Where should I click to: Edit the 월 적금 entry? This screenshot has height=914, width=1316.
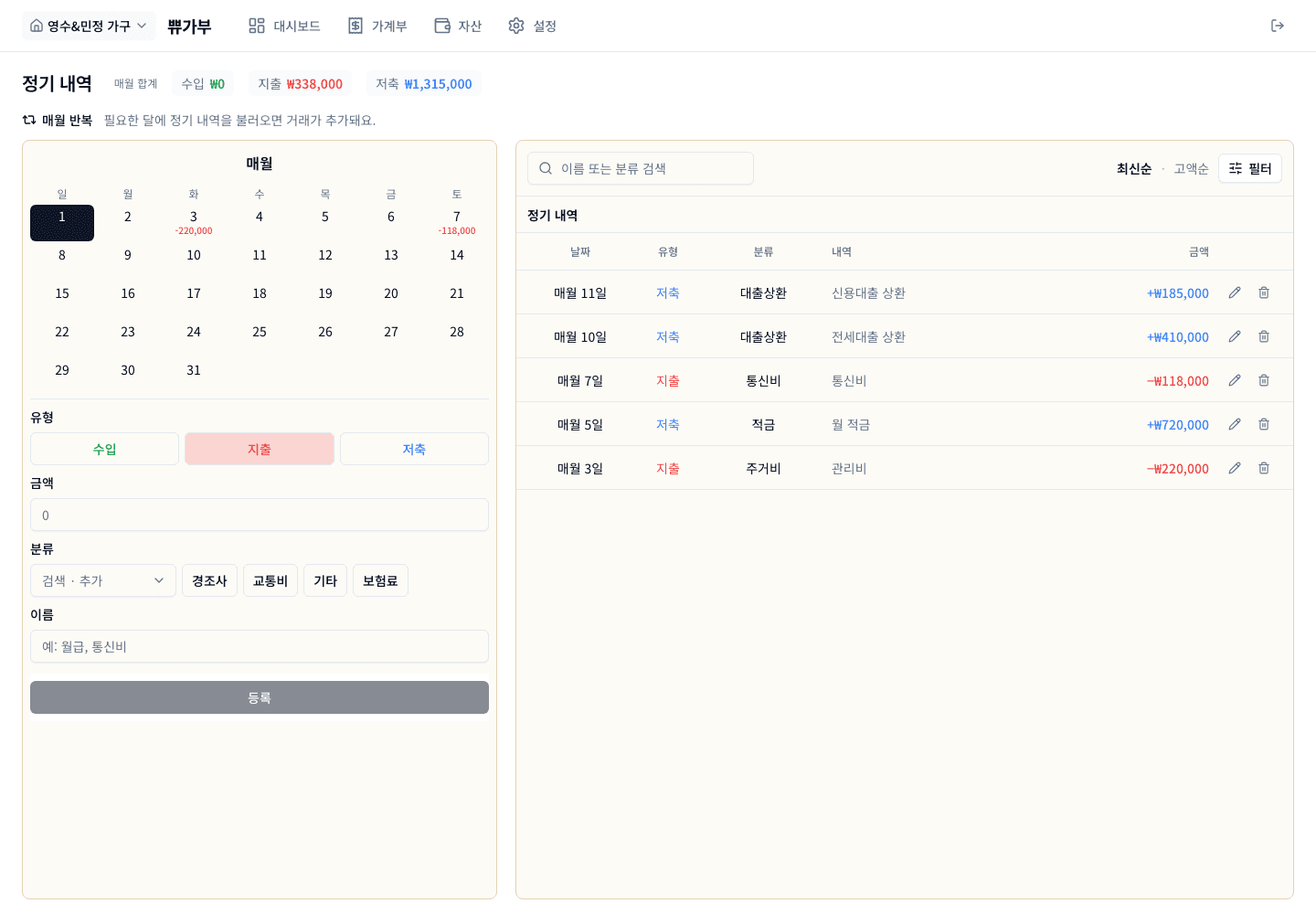point(1235,424)
